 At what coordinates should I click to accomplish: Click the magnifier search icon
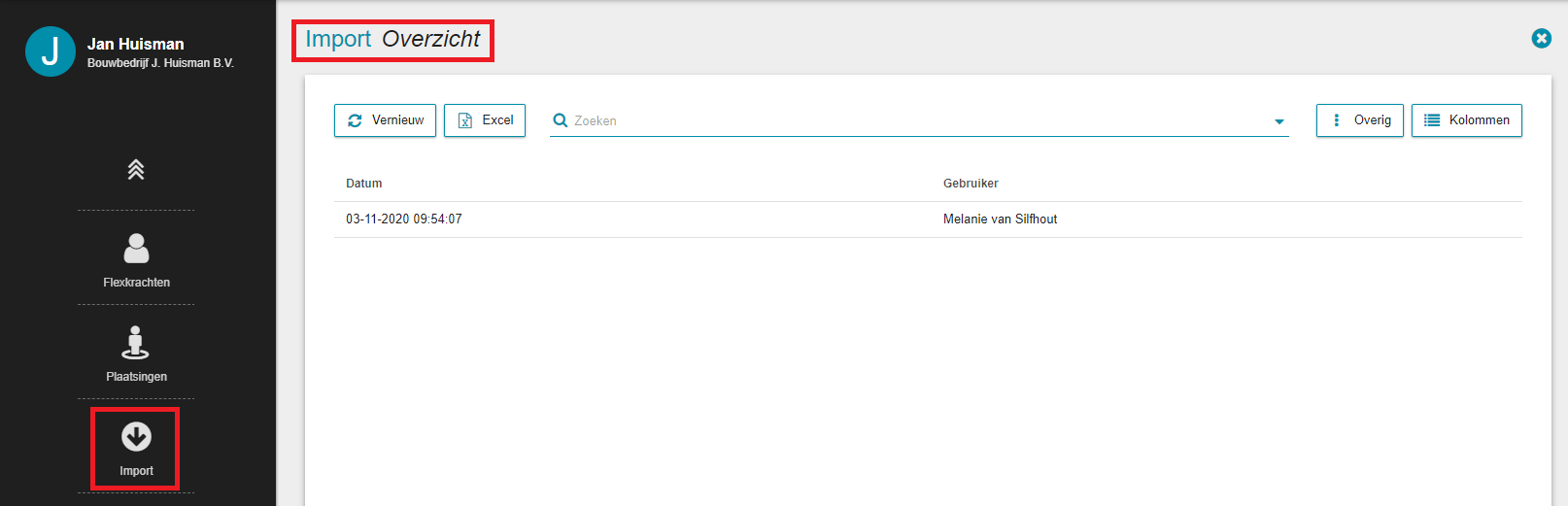(x=561, y=120)
